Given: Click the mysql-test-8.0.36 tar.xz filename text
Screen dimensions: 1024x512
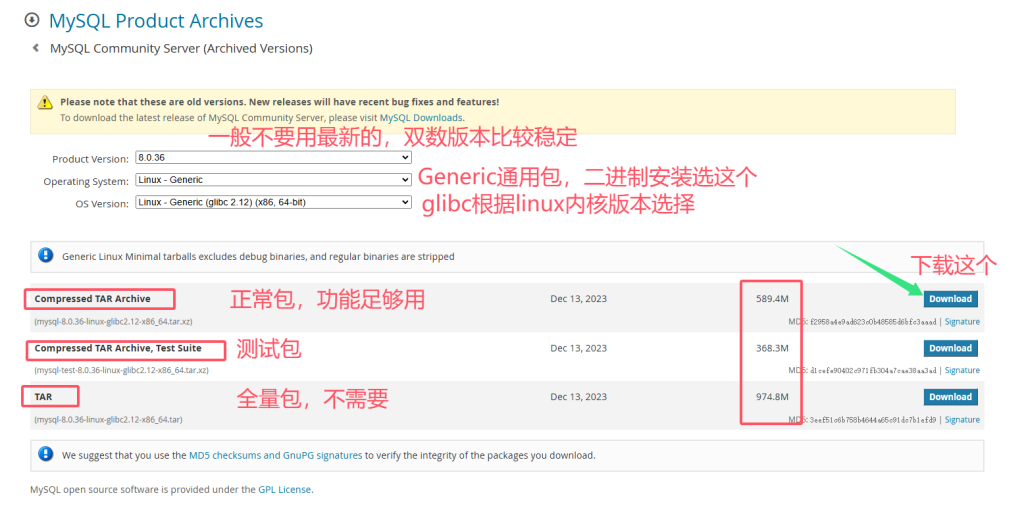Looking at the screenshot, I should click(121, 370).
